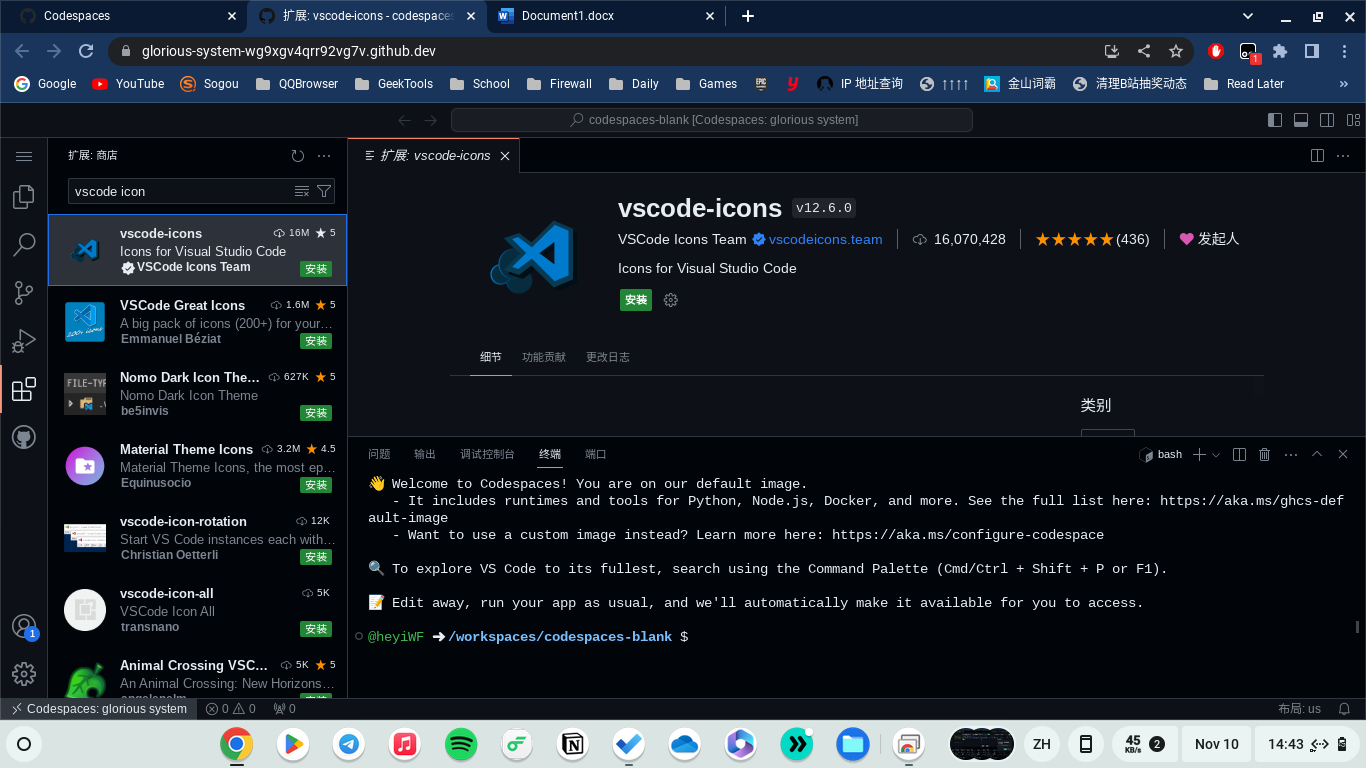The height and width of the screenshot is (768, 1366).
Task: Install vscode-icons from detail page
Action: tap(635, 300)
